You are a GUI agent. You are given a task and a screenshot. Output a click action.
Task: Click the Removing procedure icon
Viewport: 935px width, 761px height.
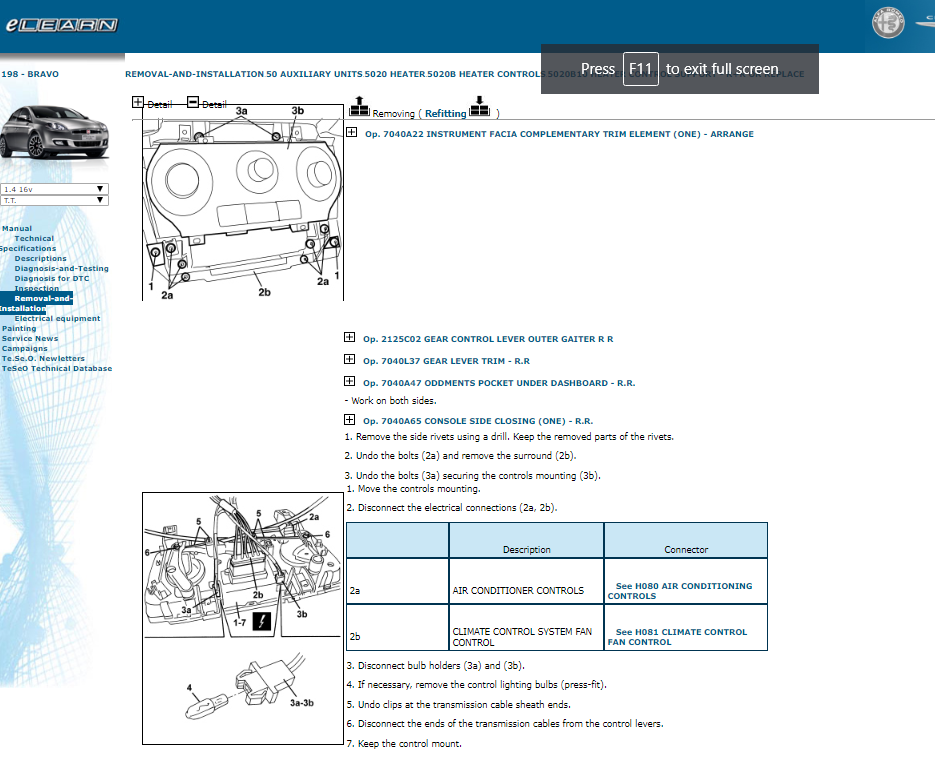[x=359, y=106]
